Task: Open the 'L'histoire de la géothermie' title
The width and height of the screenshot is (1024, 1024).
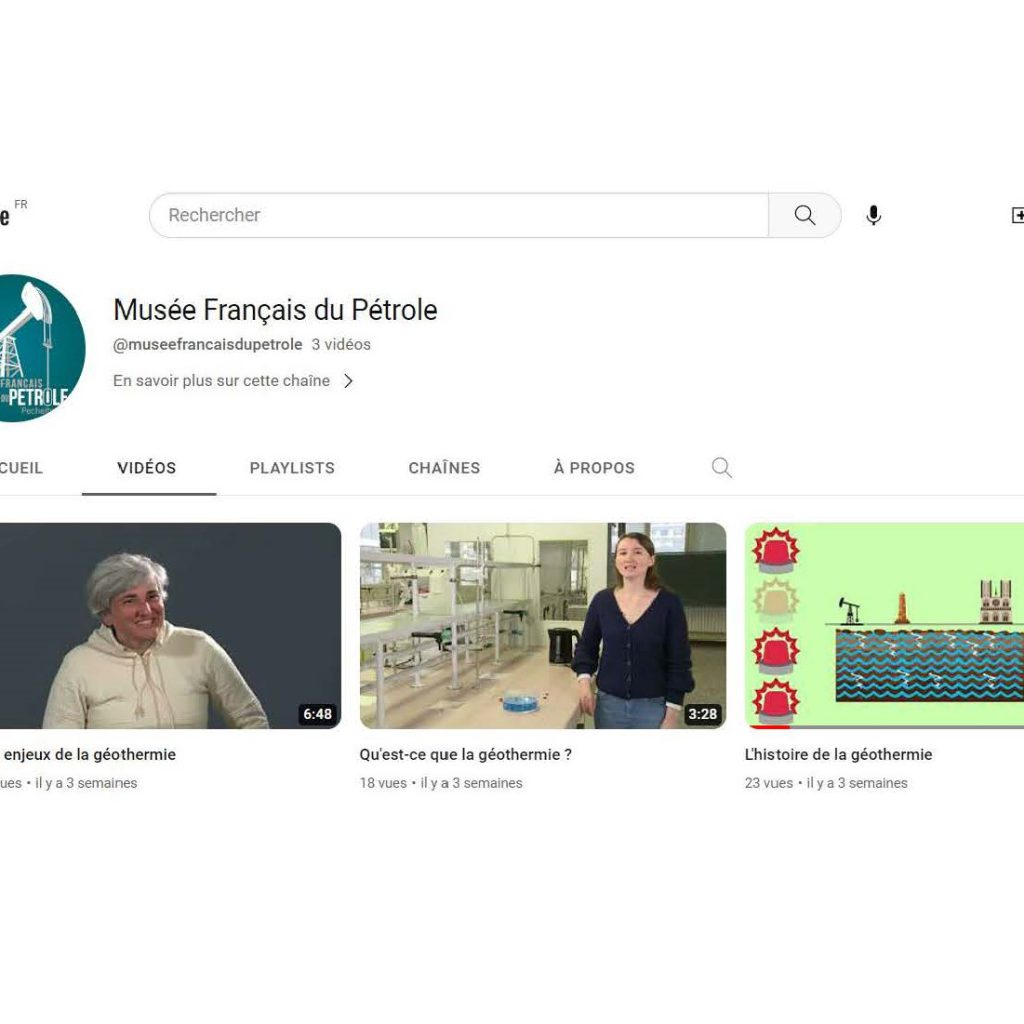Action: point(839,754)
